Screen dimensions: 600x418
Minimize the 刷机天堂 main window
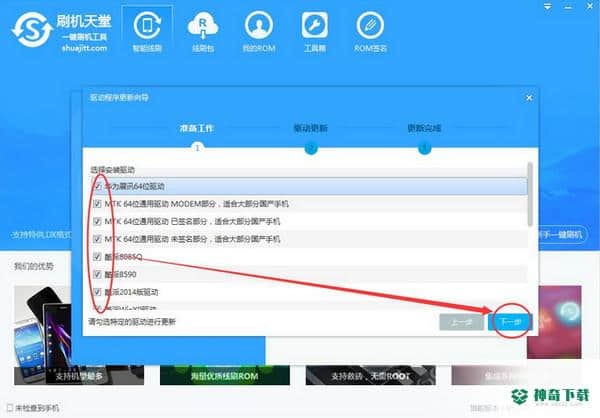pyautogui.click(x=568, y=7)
